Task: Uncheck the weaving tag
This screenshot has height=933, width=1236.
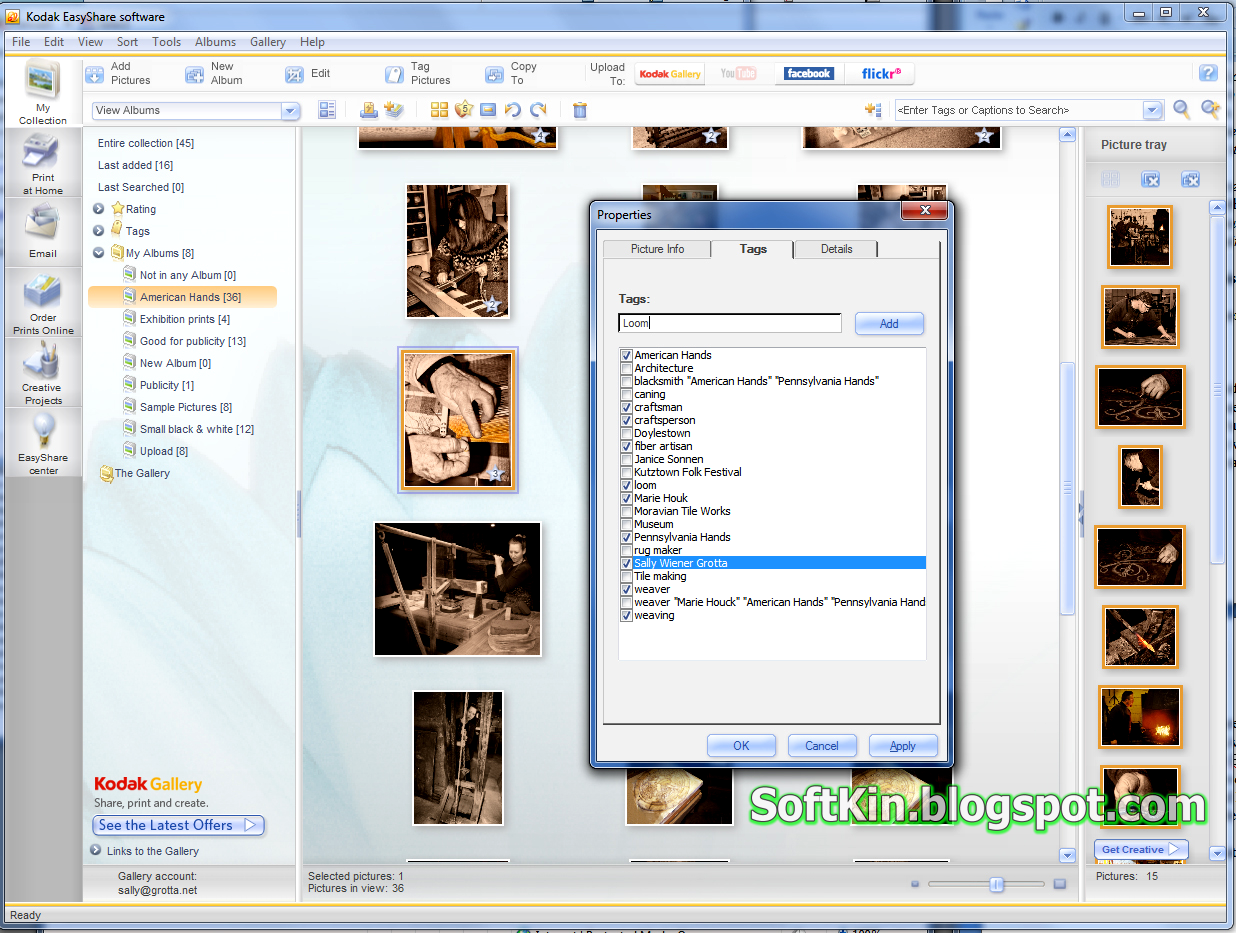Action: point(626,615)
